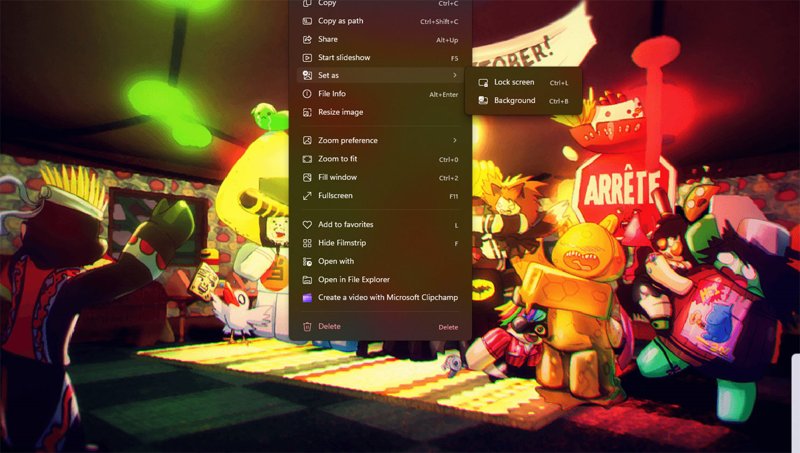
Task: Expand Zoom preference submenu chevron
Action: click(x=455, y=140)
